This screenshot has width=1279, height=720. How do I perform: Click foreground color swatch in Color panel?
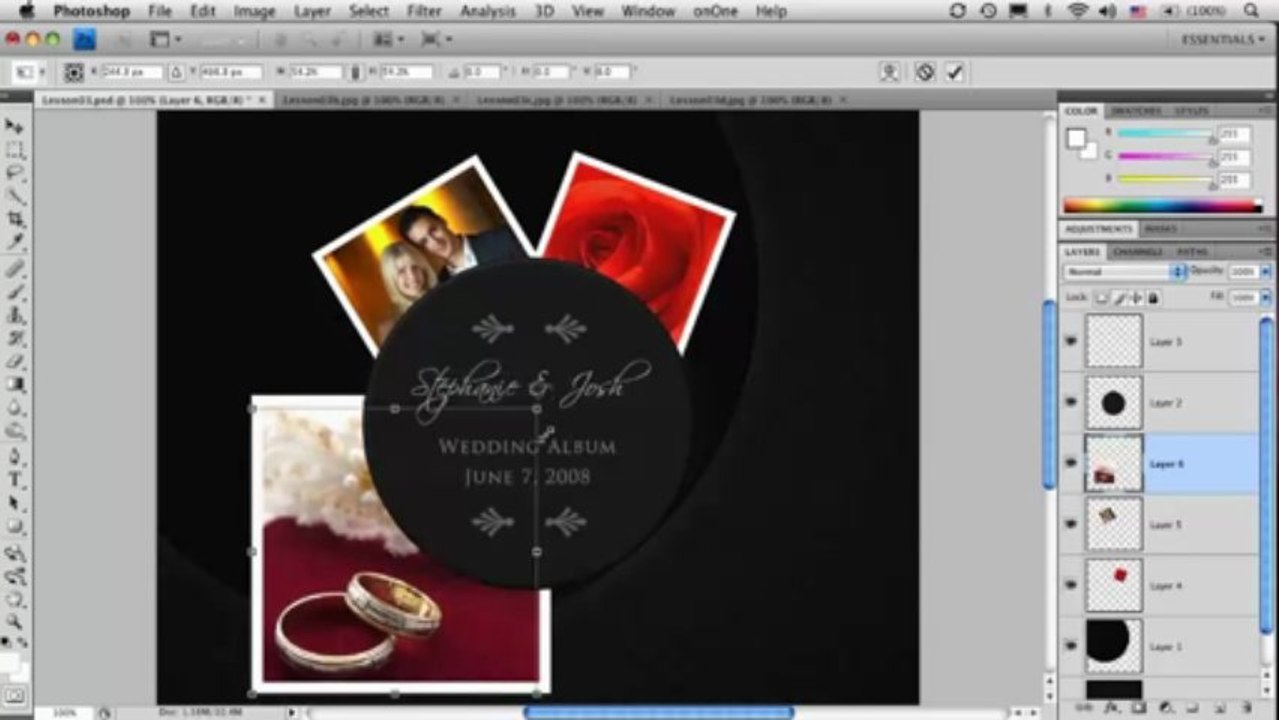coord(1075,139)
